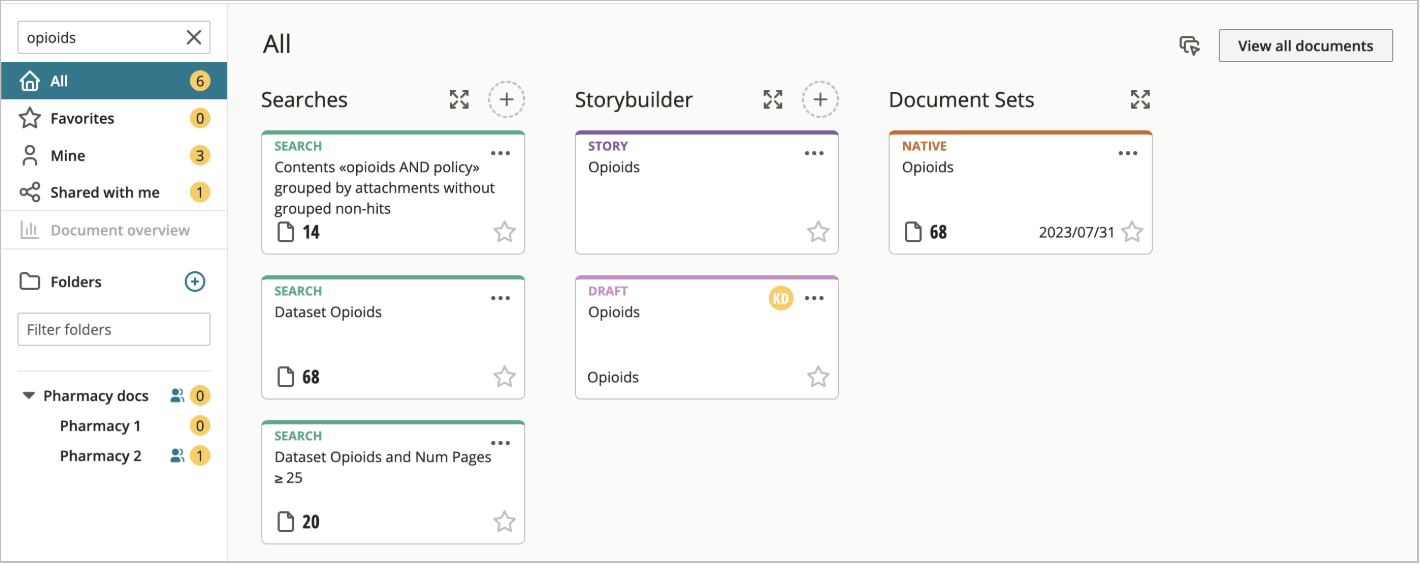1420x564 pixels.
Task: Open the KD user avatar on Draft card
Action: click(781, 298)
